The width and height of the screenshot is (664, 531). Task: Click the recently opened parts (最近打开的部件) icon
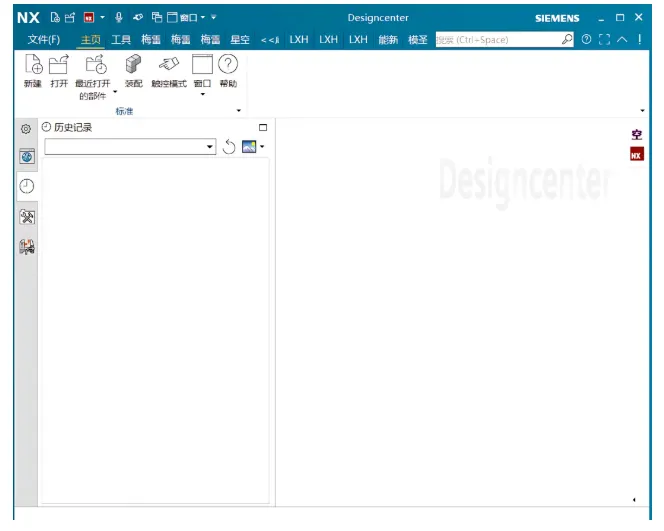[96, 64]
